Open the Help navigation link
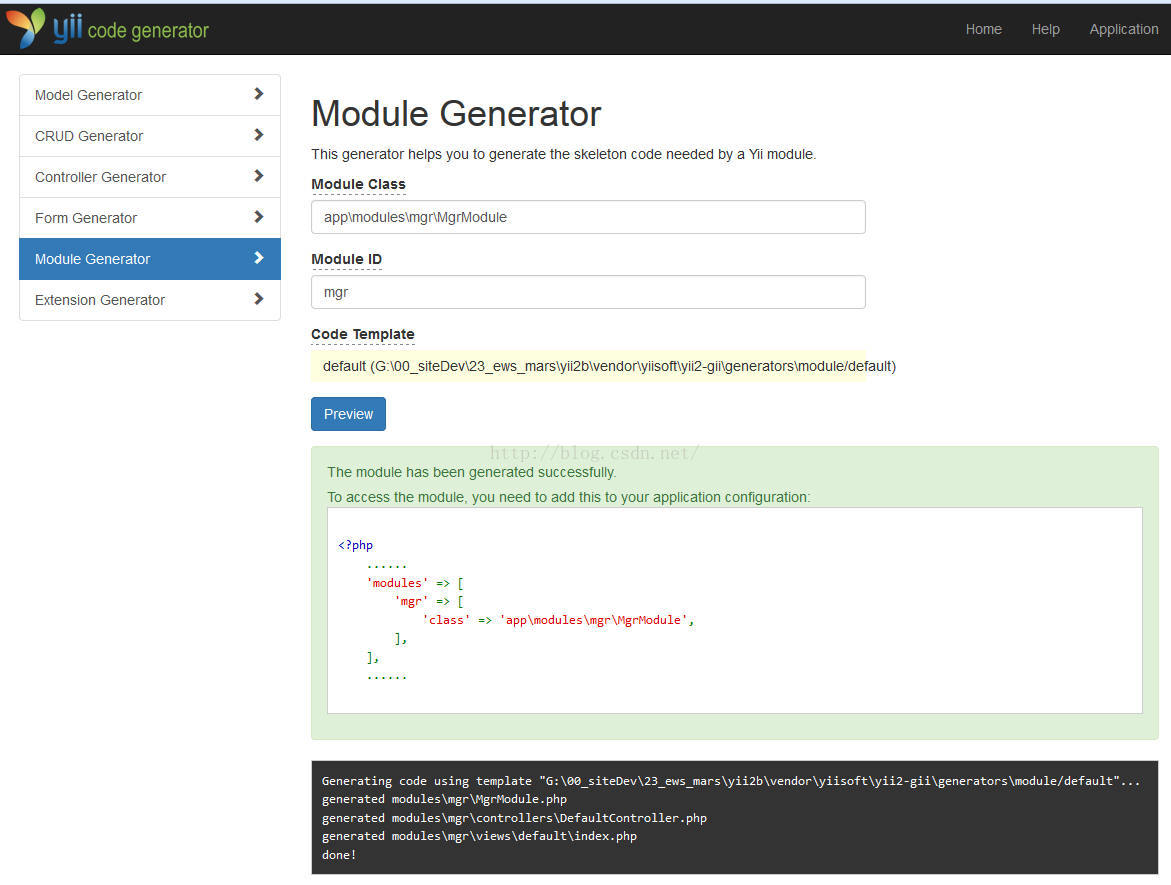 point(1045,29)
